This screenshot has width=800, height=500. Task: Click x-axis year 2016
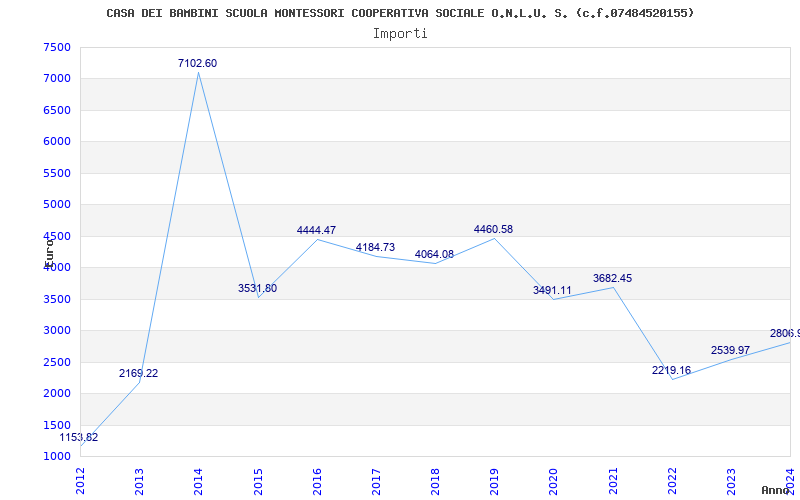[317, 481]
